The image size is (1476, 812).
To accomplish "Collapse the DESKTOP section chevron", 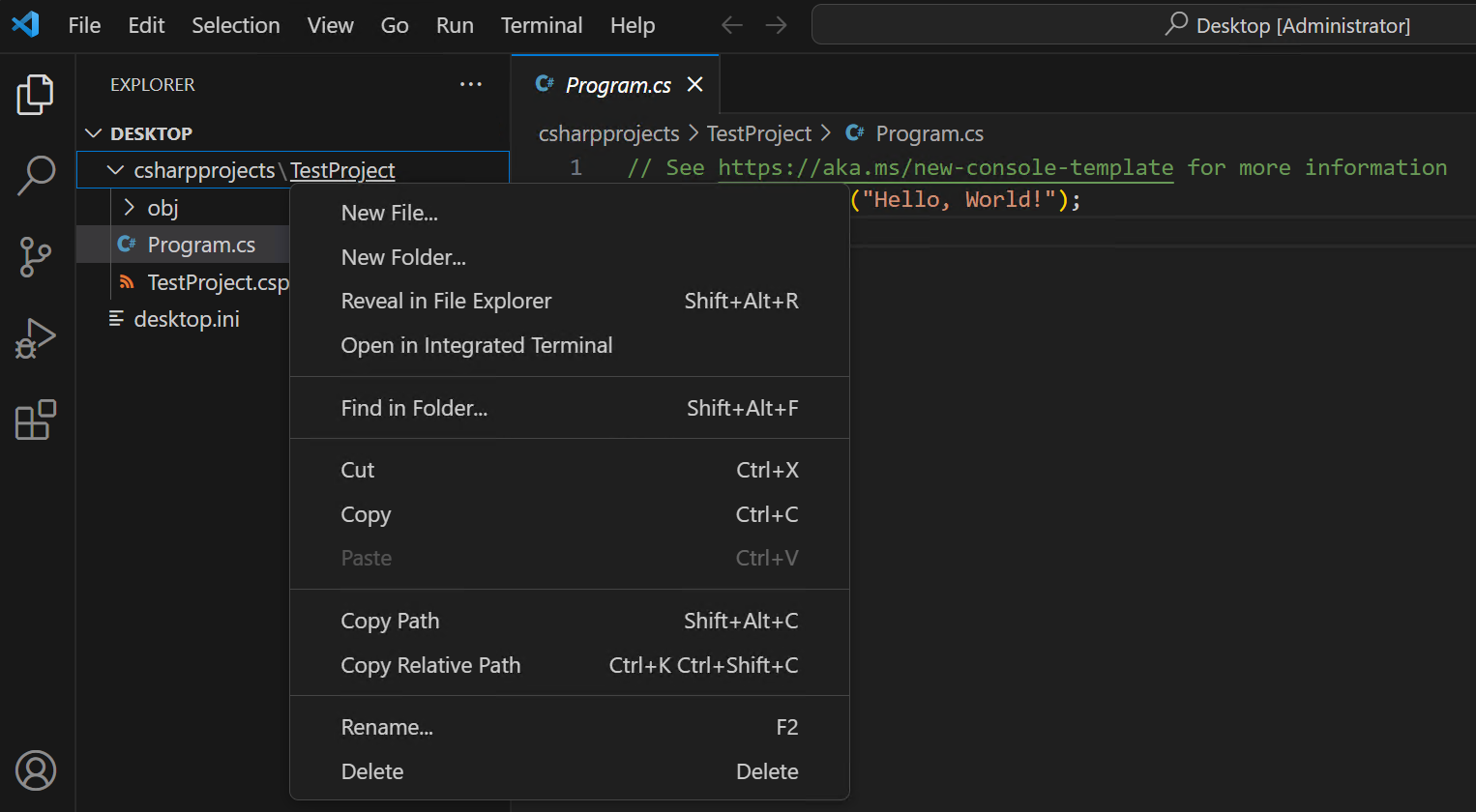I will [93, 132].
